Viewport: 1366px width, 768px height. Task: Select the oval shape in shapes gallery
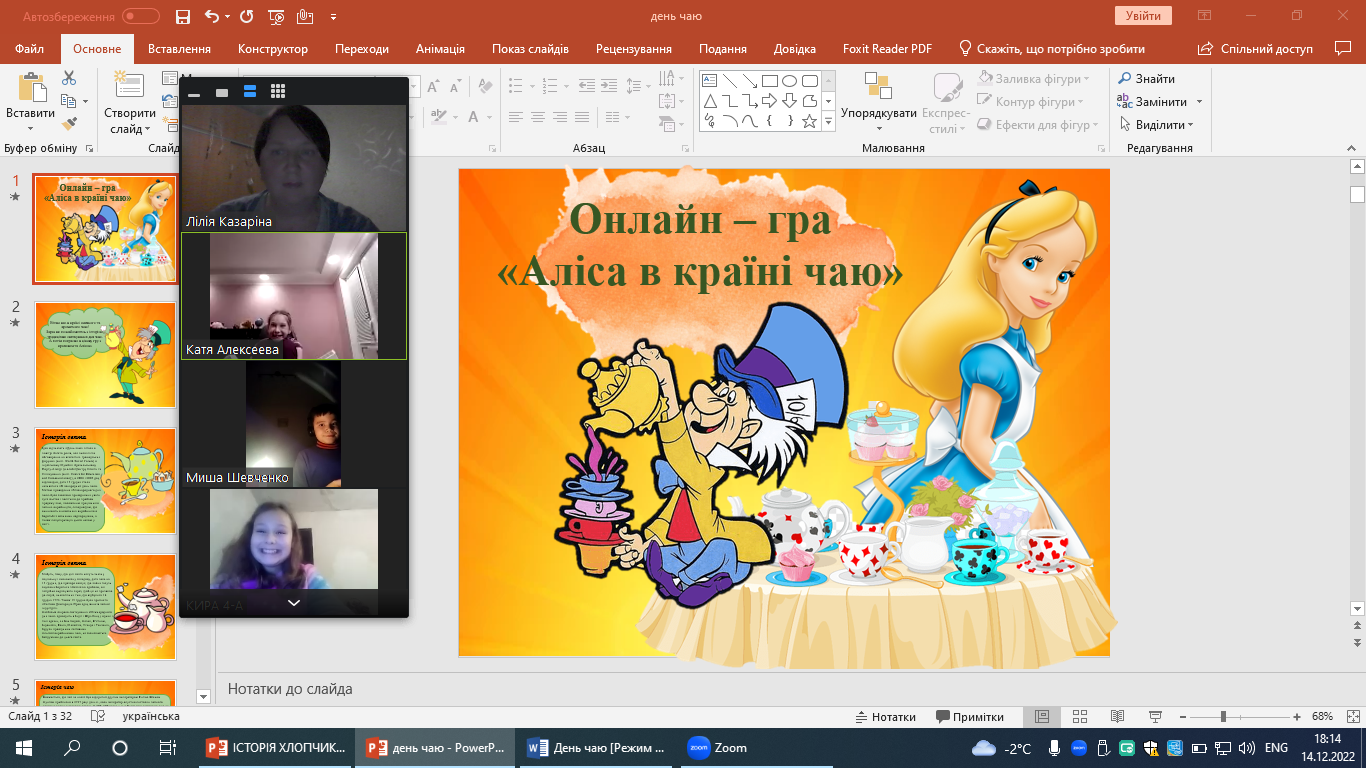pos(789,81)
